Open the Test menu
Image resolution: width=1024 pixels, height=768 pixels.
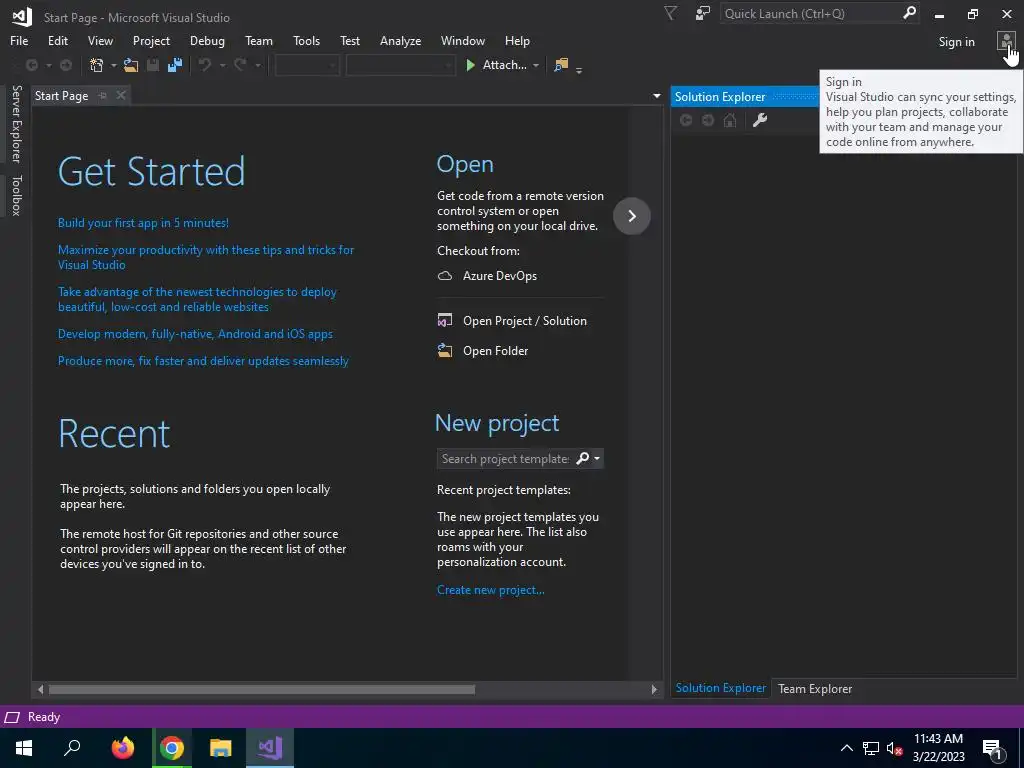point(349,40)
